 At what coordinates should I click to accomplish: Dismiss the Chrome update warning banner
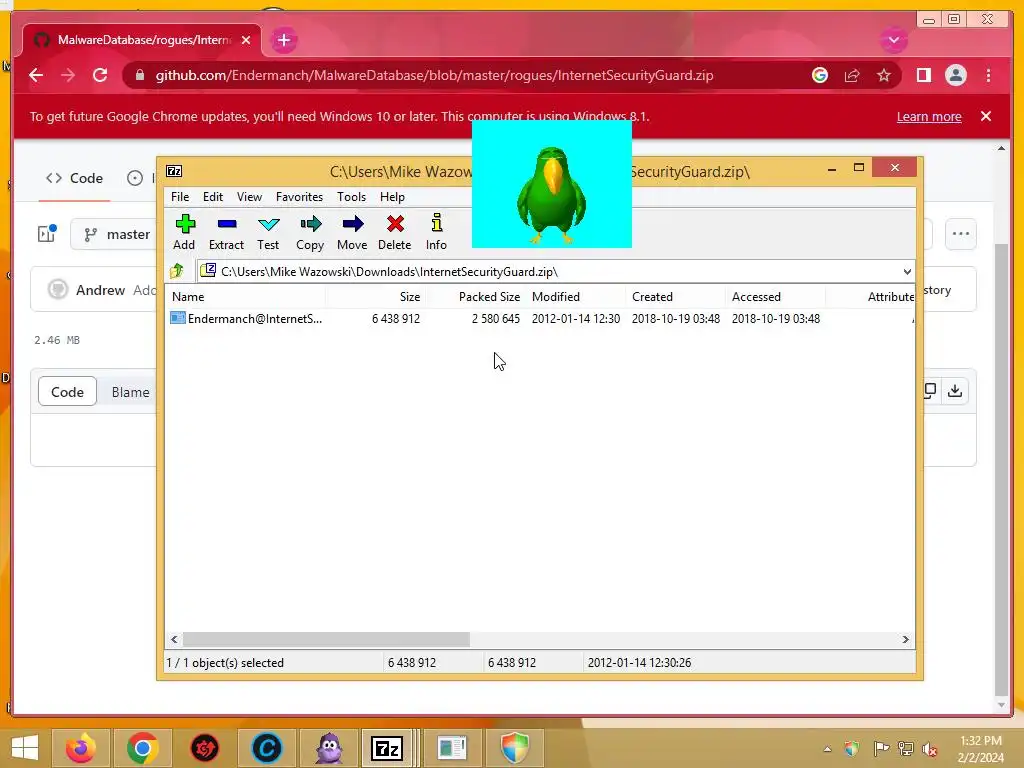pyautogui.click(x=985, y=116)
